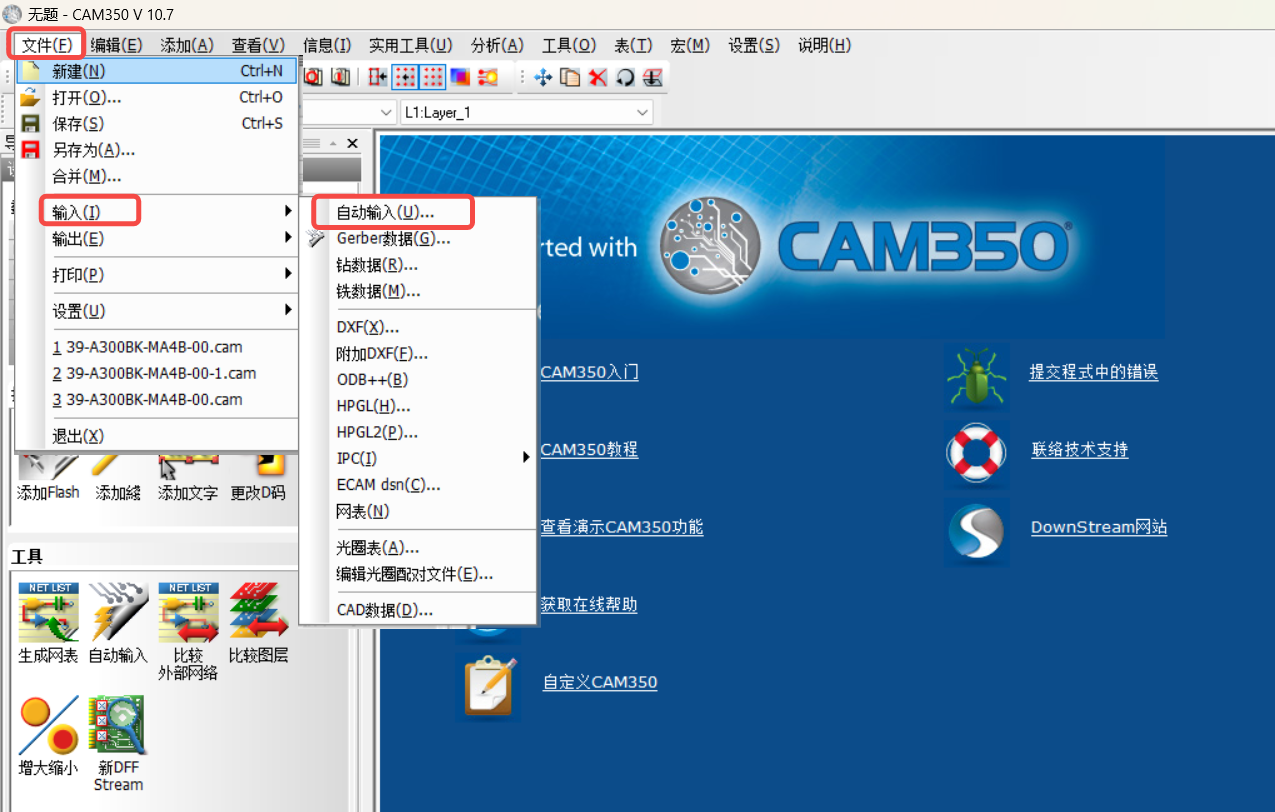Select 铣数据(M)... in the submenu
Image resolution: width=1275 pixels, height=812 pixels.
pyautogui.click(x=418, y=291)
